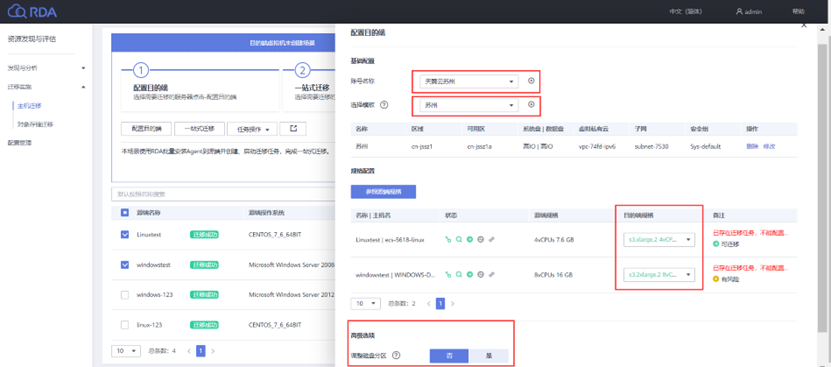Click yellow 有风险 status icon in windowstest remark
The image size is (831, 367).
(716, 279)
